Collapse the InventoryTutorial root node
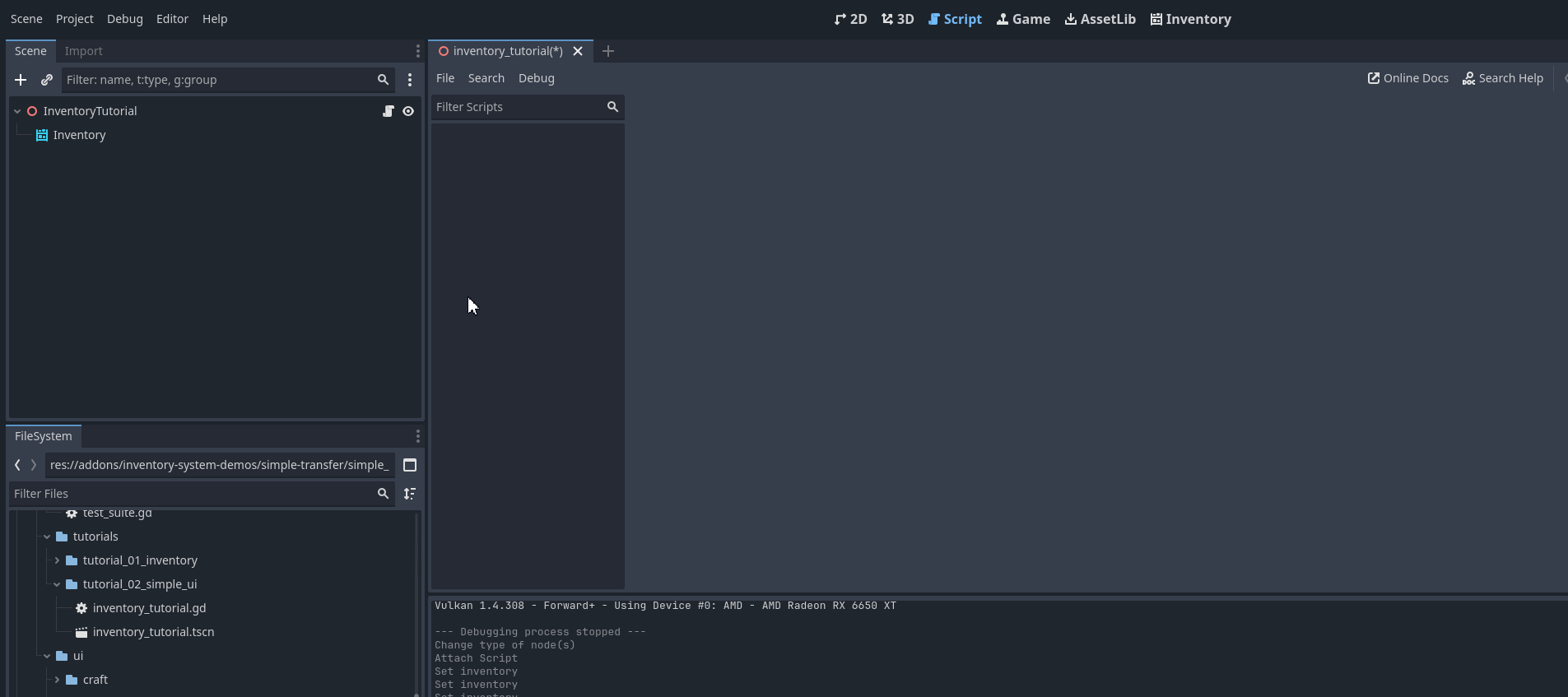The image size is (1568, 697). pyautogui.click(x=17, y=111)
